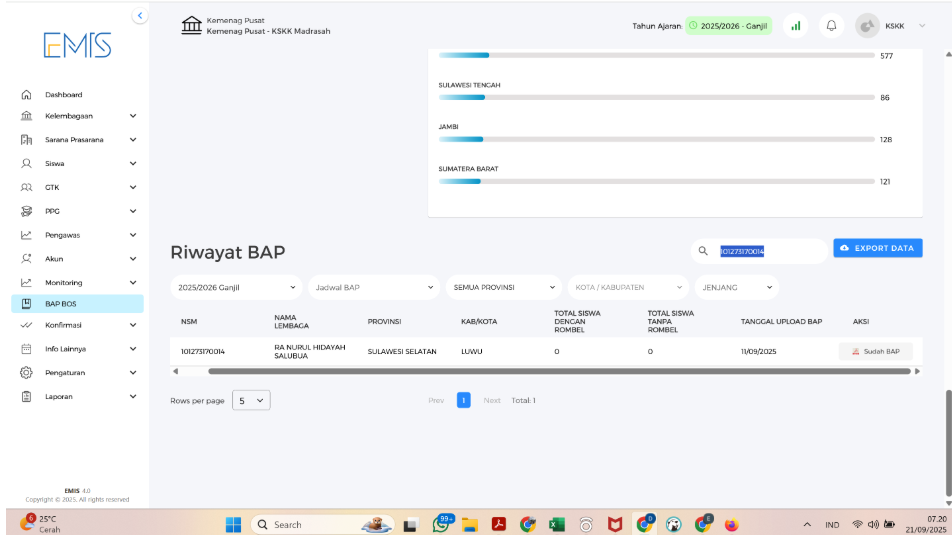Open the statistics bar chart icon
Image resolution: width=952 pixels, height=535 pixels.
click(x=796, y=26)
